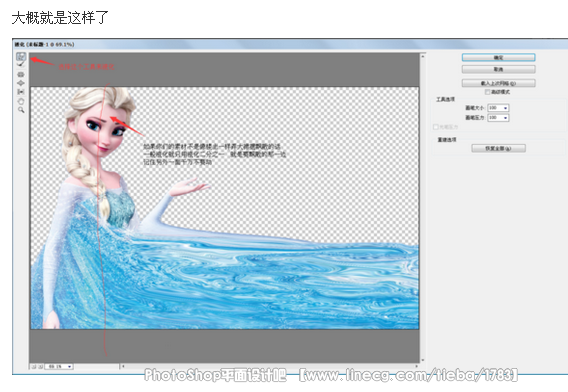Click the 大概就是这样了 heading text
This screenshot has width=568, height=392.
tap(60, 17)
